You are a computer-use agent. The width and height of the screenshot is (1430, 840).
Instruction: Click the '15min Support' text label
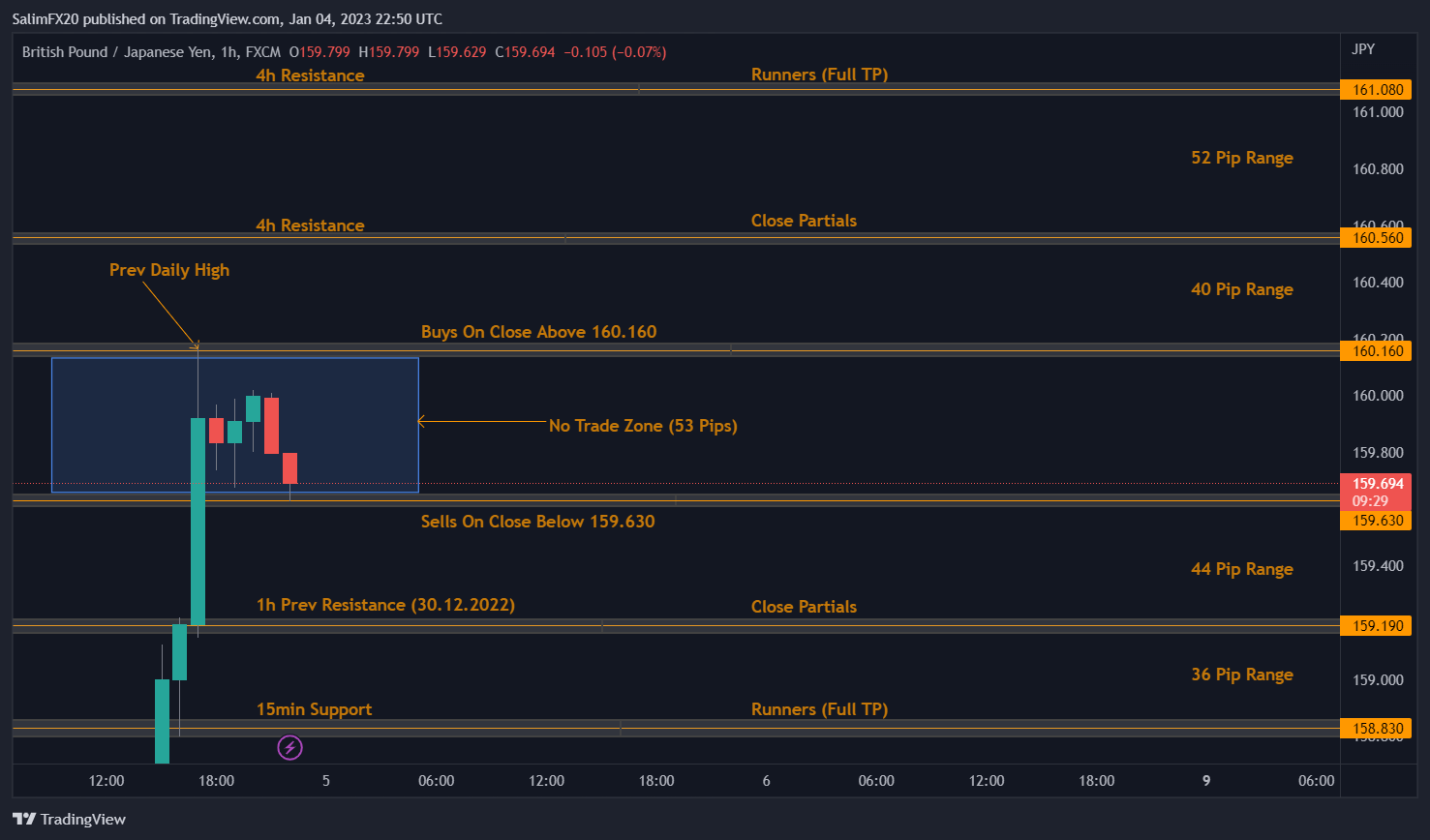click(314, 709)
